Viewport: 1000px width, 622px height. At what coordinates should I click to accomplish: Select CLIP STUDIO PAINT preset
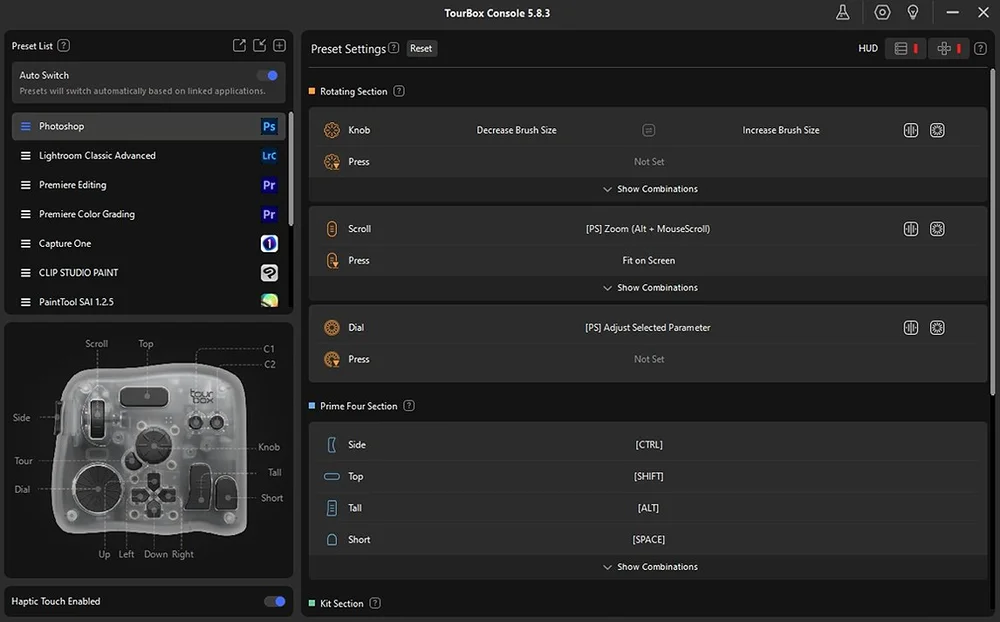click(148, 273)
